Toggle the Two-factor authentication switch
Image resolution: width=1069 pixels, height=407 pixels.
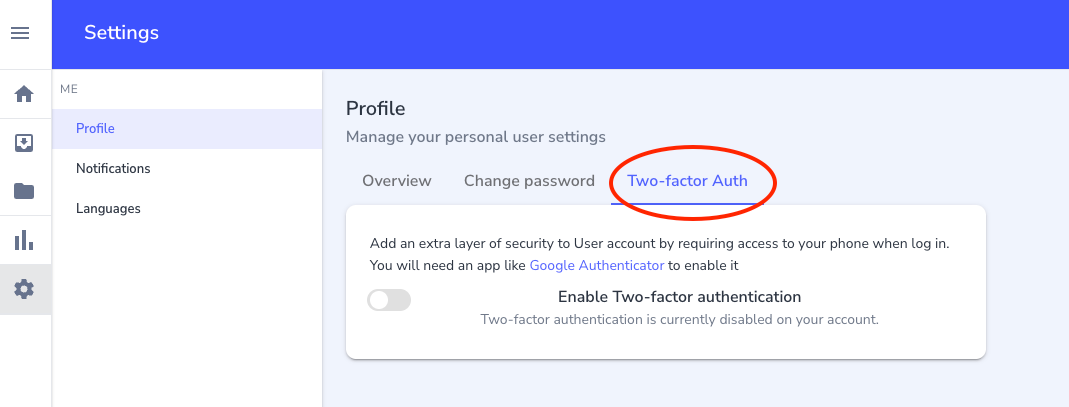pyautogui.click(x=389, y=299)
